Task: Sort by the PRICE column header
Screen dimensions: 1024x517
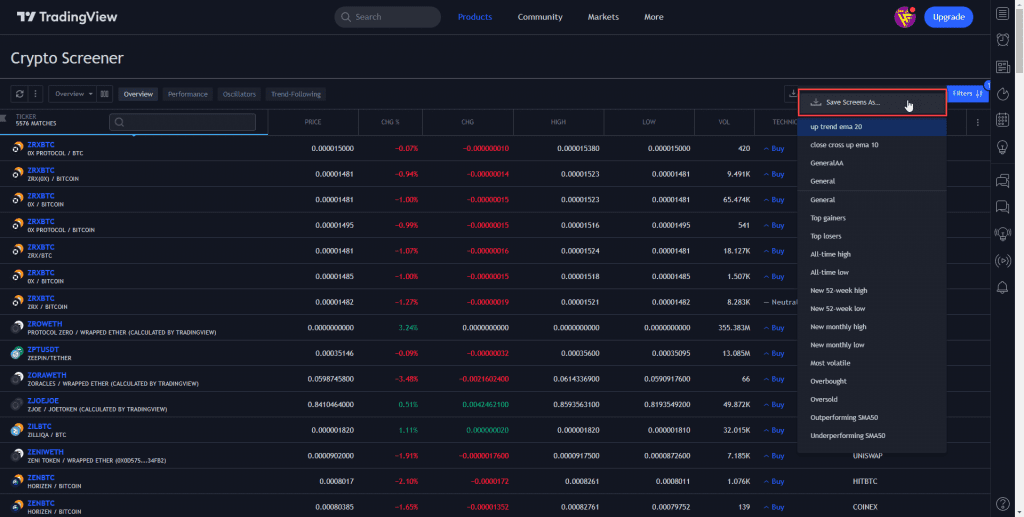Action: [x=313, y=122]
